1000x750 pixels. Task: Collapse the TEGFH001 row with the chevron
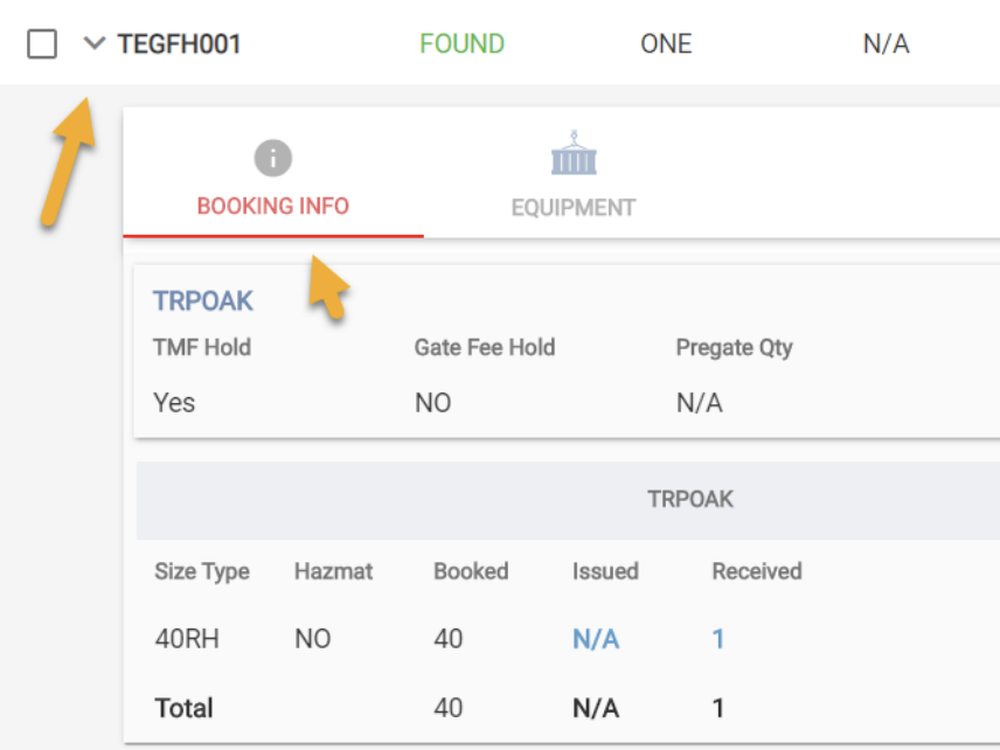(x=94, y=44)
